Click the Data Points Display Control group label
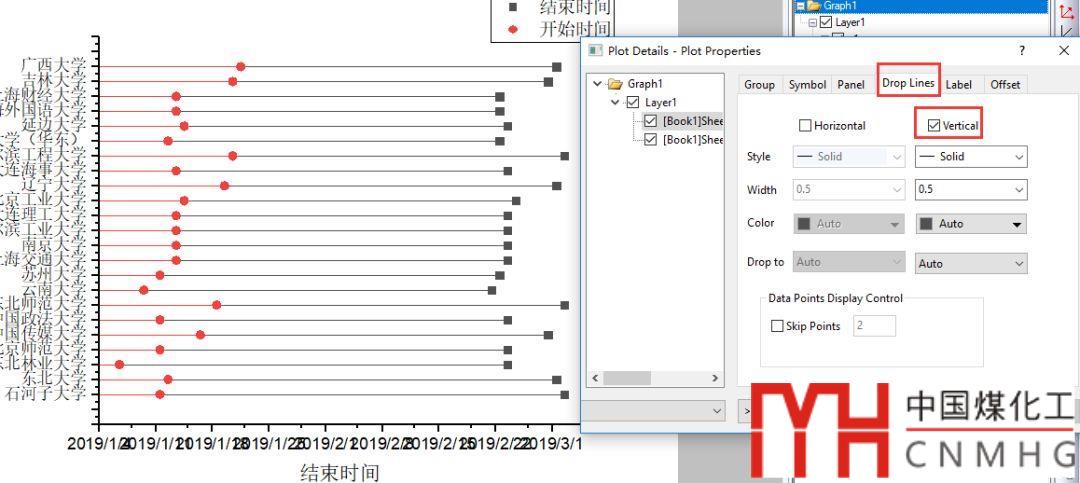Image resolution: width=1080 pixels, height=483 pixels. (835, 298)
